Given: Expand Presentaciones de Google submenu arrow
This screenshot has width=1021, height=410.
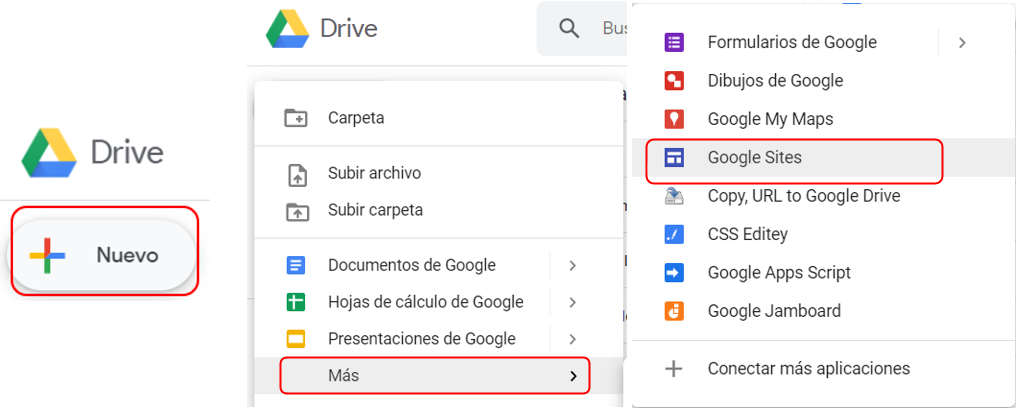Looking at the screenshot, I should click(x=572, y=339).
